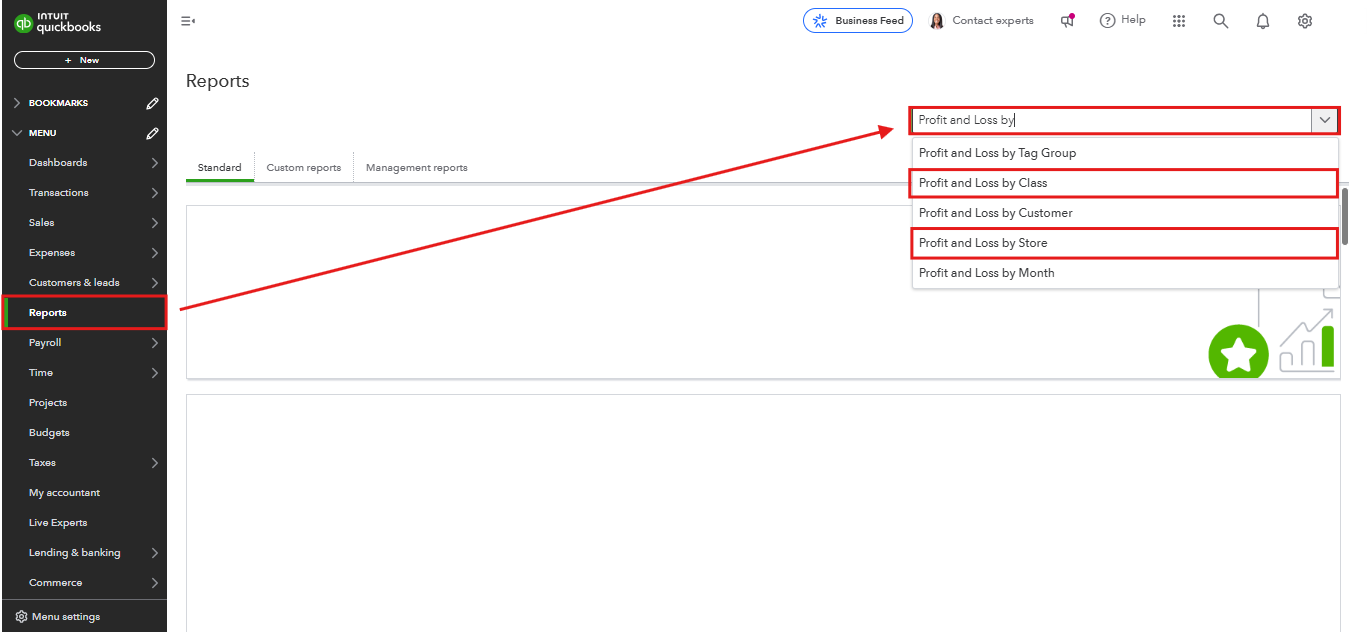Expand the Time submenu chevron
Screen dimensions: 1367x632
(x=155, y=373)
